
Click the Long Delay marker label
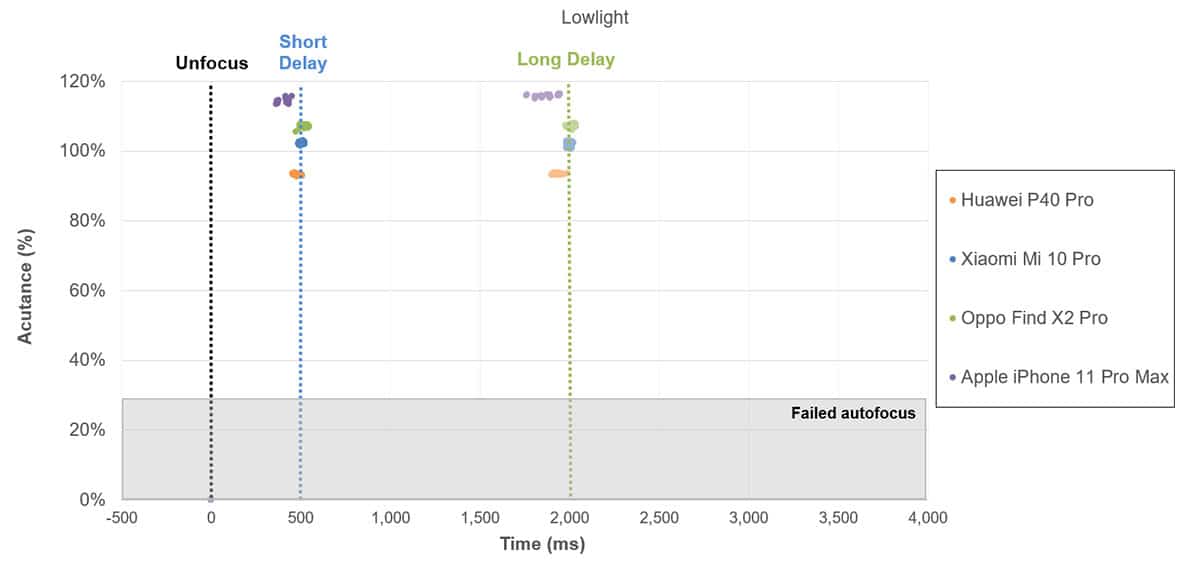point(565,59)
